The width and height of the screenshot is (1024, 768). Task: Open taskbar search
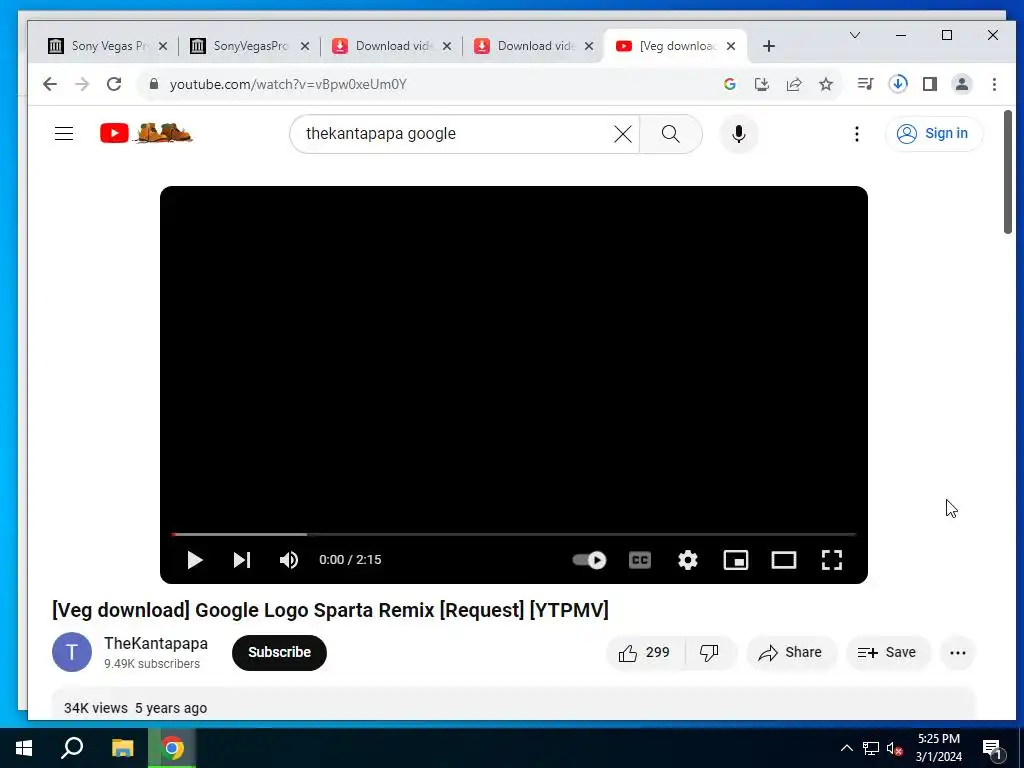tap(72, 748)
